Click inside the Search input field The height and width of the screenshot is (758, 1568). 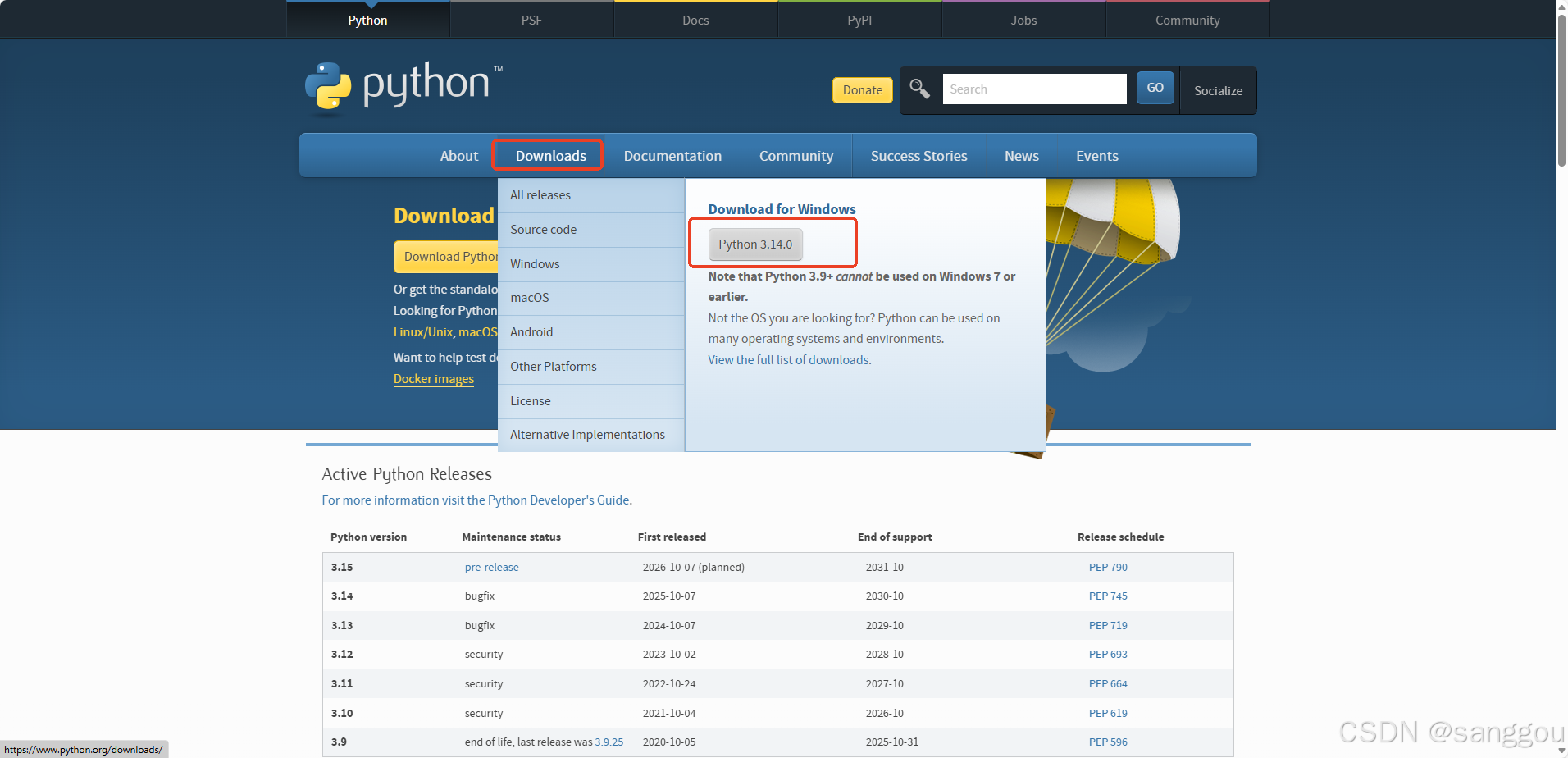(x=1034, y=89)
